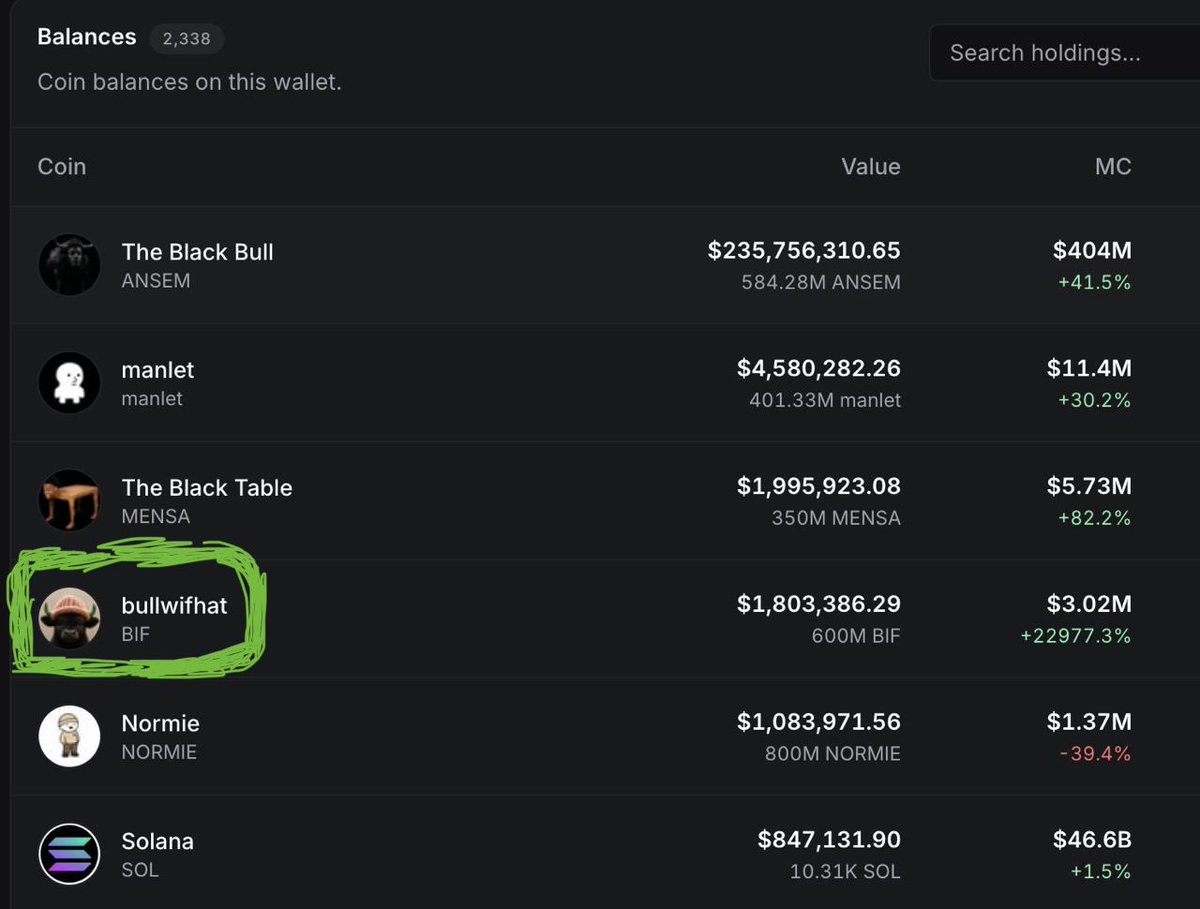The width and height of the screenshot is (1200, 909).
Task: Click The Black Bull coin icon
Action: tap(69, 265)
